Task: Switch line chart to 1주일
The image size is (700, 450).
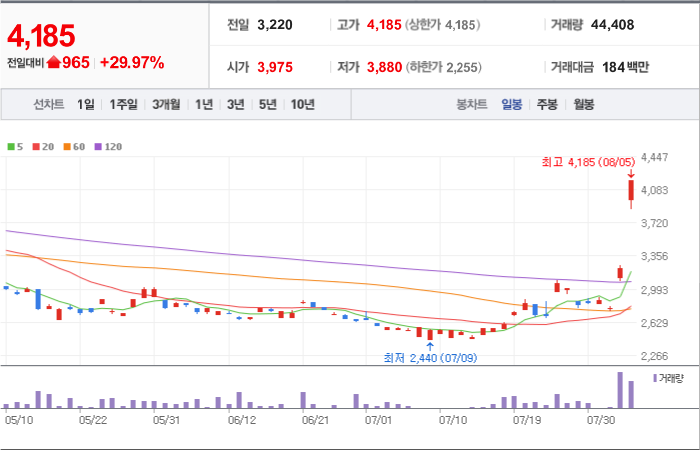Action: (x=124, y=104)
